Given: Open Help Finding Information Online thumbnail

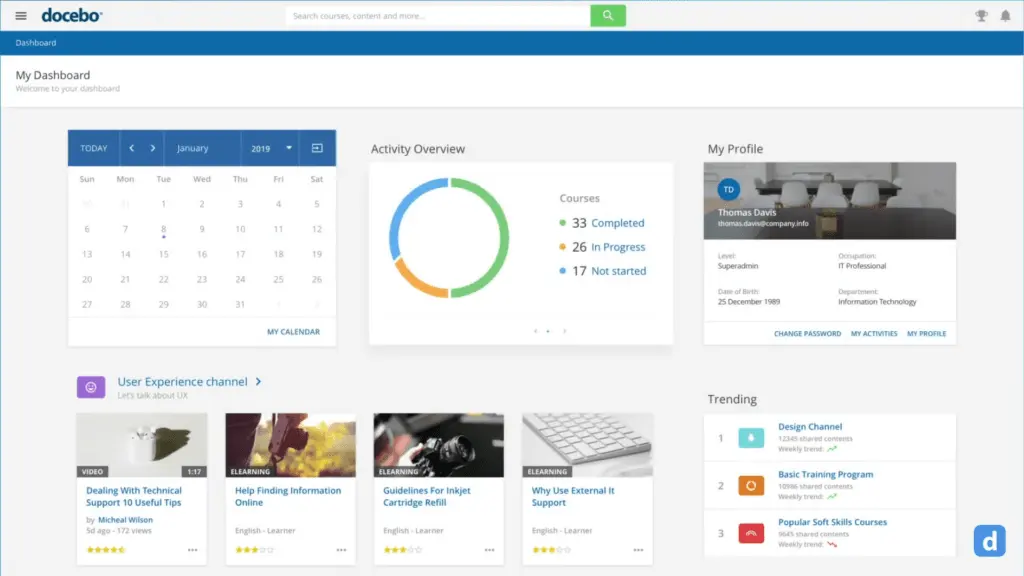Looking at the screenshot, I should coord(291,445).
